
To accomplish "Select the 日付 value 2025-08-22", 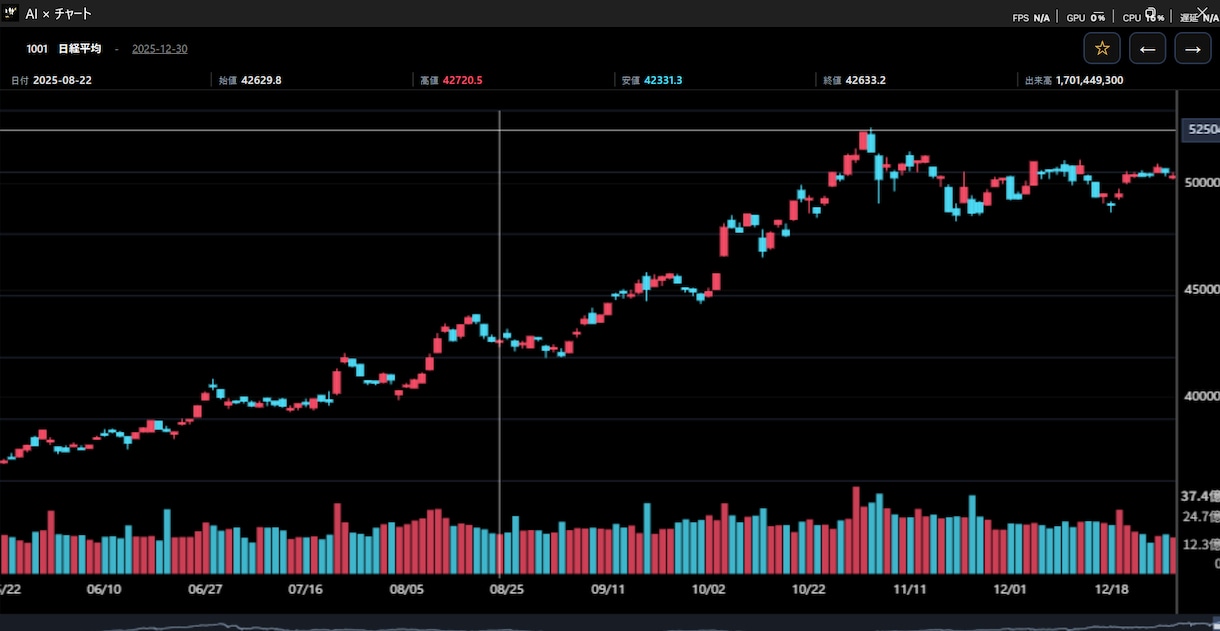I will [62, 80].
